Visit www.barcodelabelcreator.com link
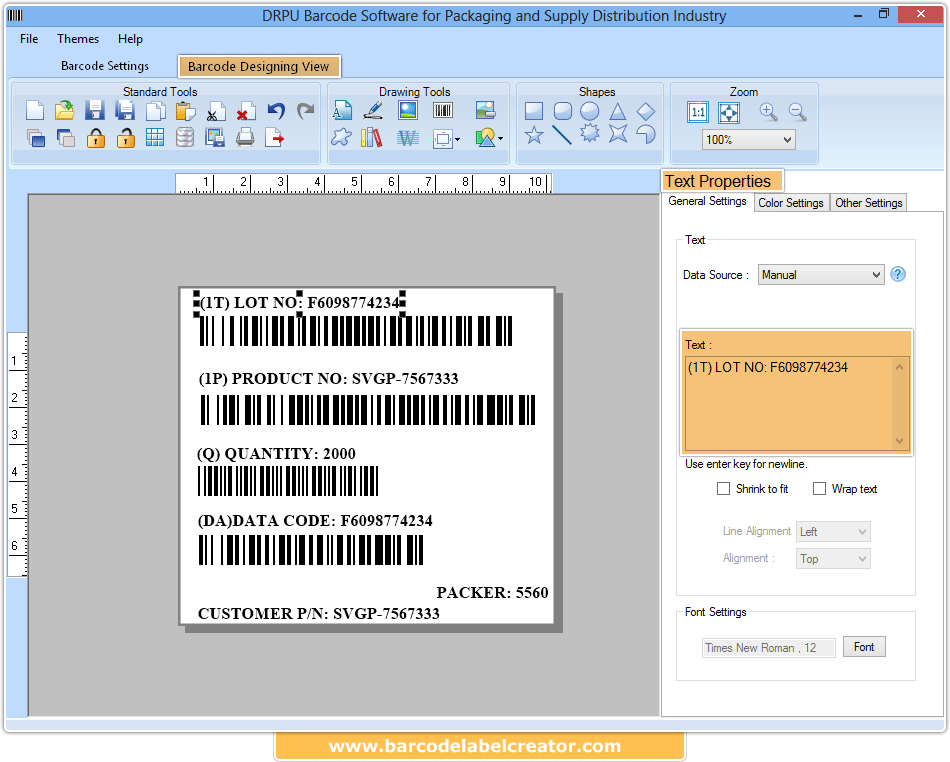 tap(478, 745)
